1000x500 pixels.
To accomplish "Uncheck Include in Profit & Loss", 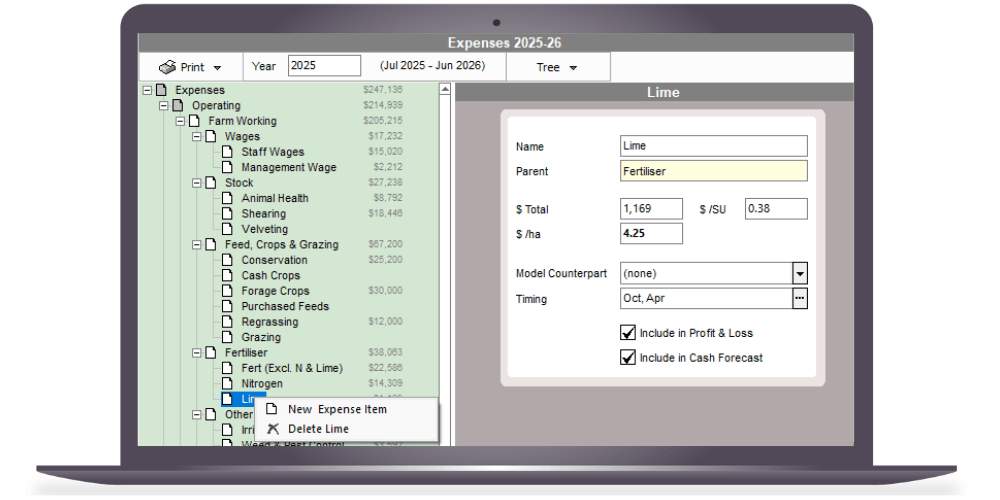I will coord(628,333).
